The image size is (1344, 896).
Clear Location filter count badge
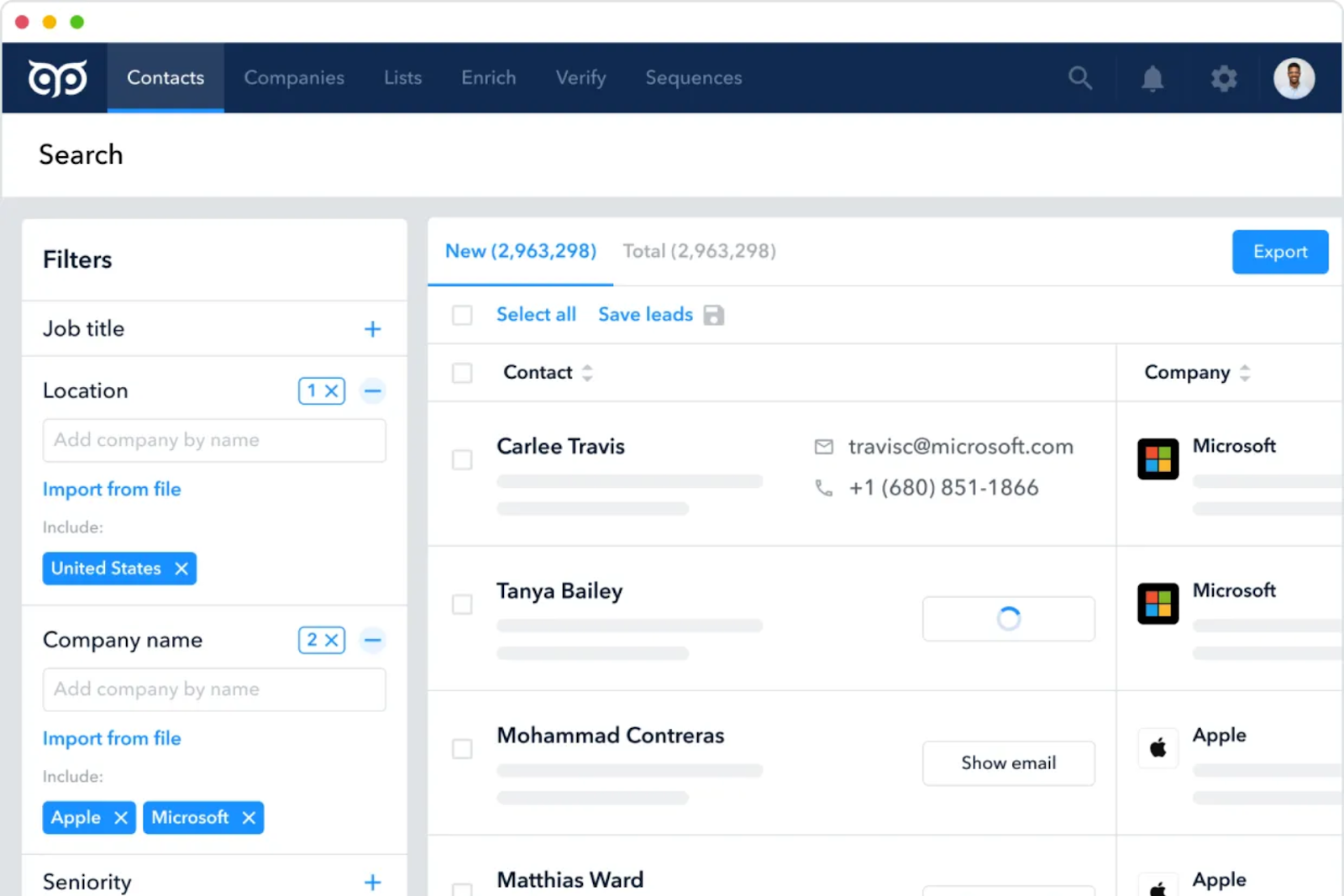tap(322, 390)
